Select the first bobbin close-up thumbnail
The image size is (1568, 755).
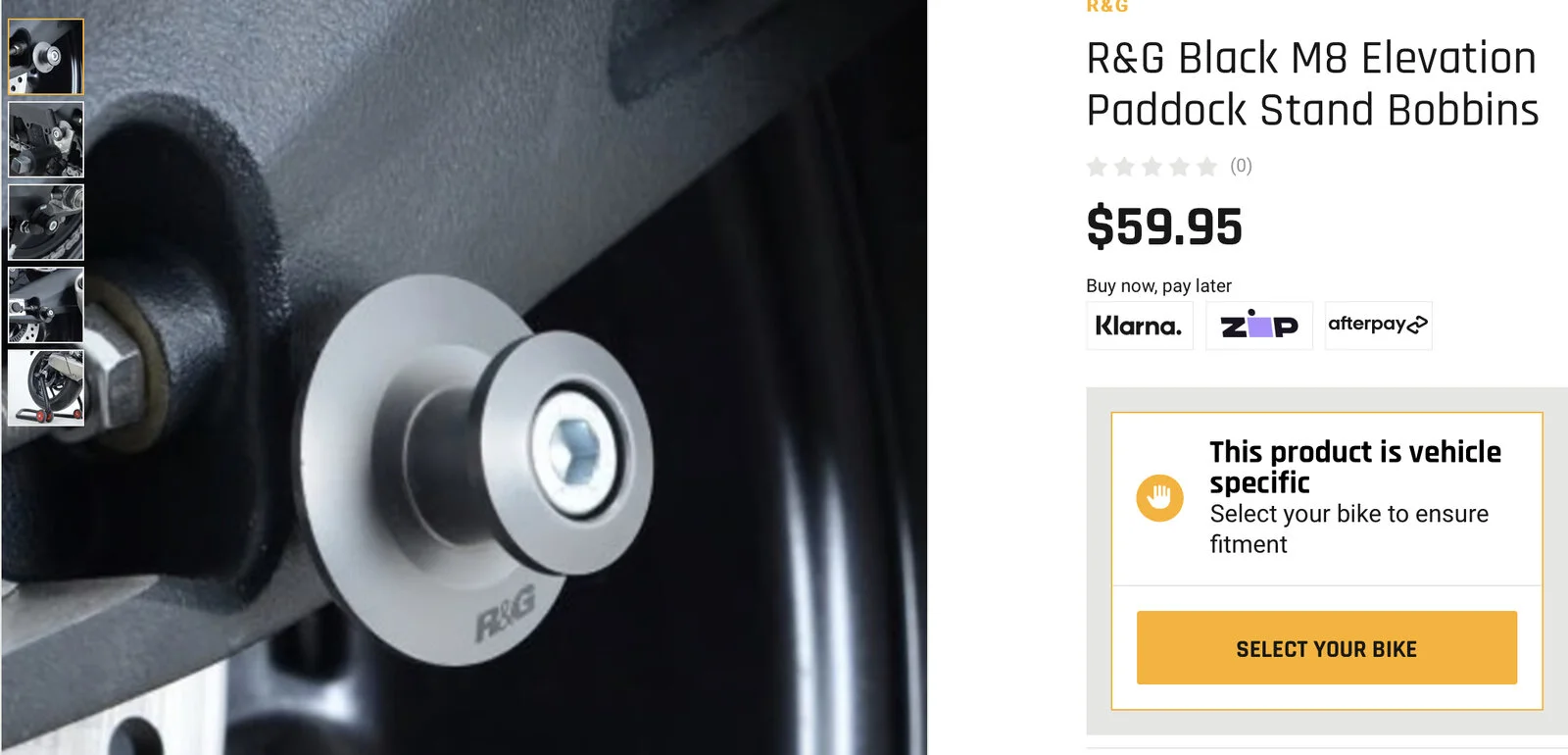tap(46, 57)
